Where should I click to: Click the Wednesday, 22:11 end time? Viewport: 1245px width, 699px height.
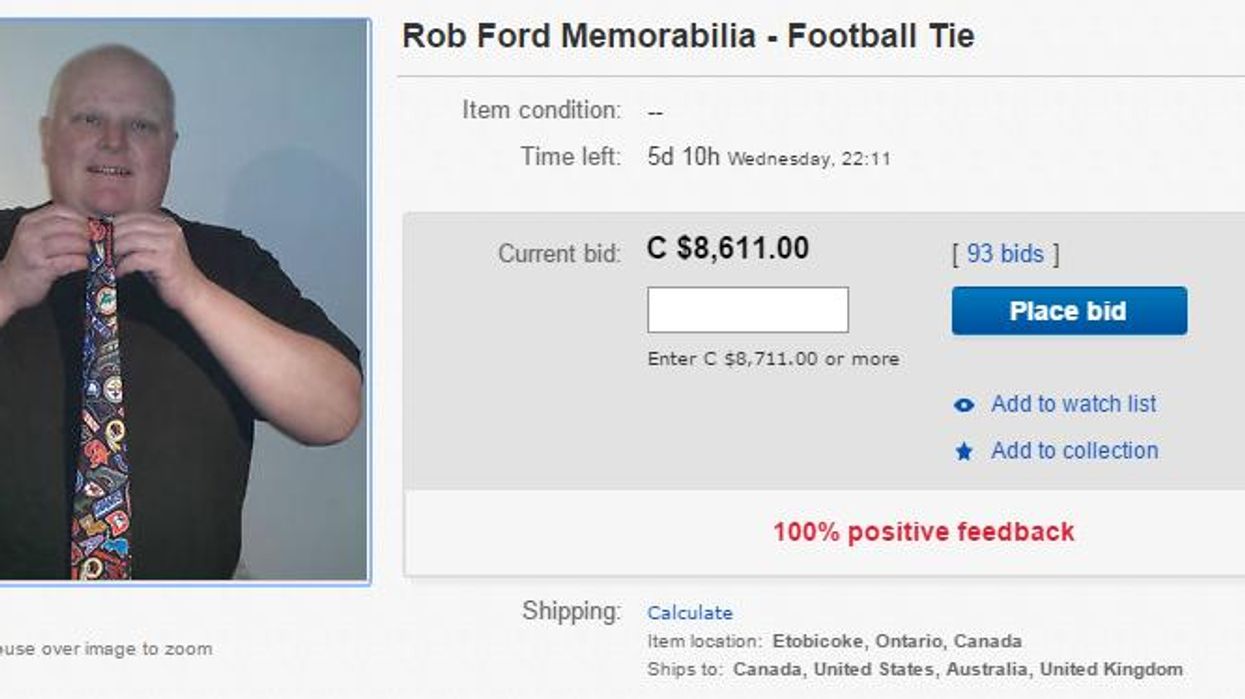(x=809, y=159)
